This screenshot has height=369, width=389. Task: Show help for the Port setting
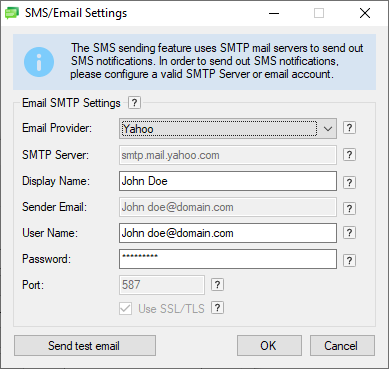(217, 285)
